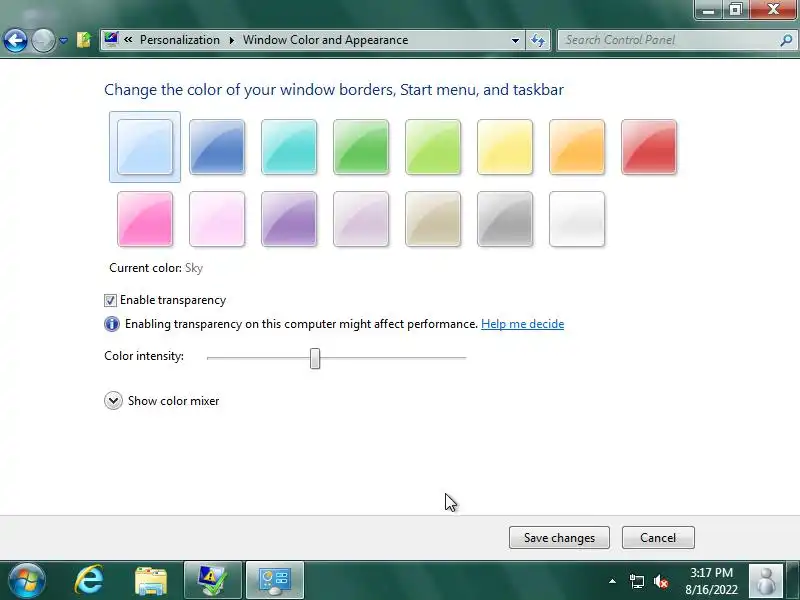Expand Show color mixer
The height and width of the screenshot is (600, 800).
(x=113, y=401)
